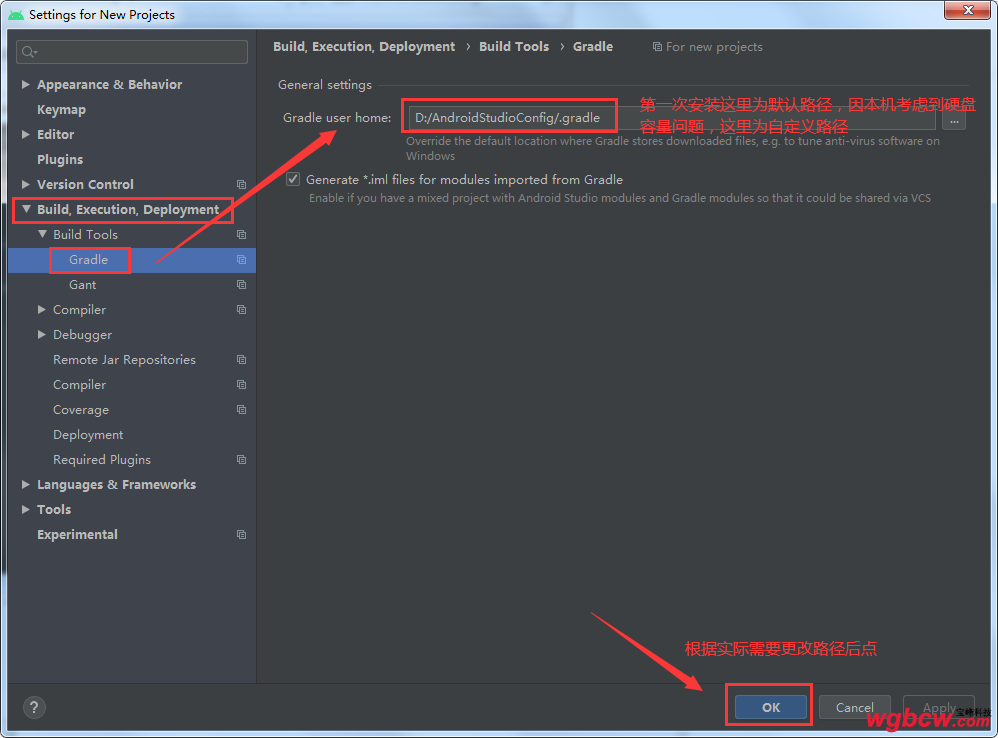Expand the Editor section
The image size is (998, 738).
[x=25, y=134]
